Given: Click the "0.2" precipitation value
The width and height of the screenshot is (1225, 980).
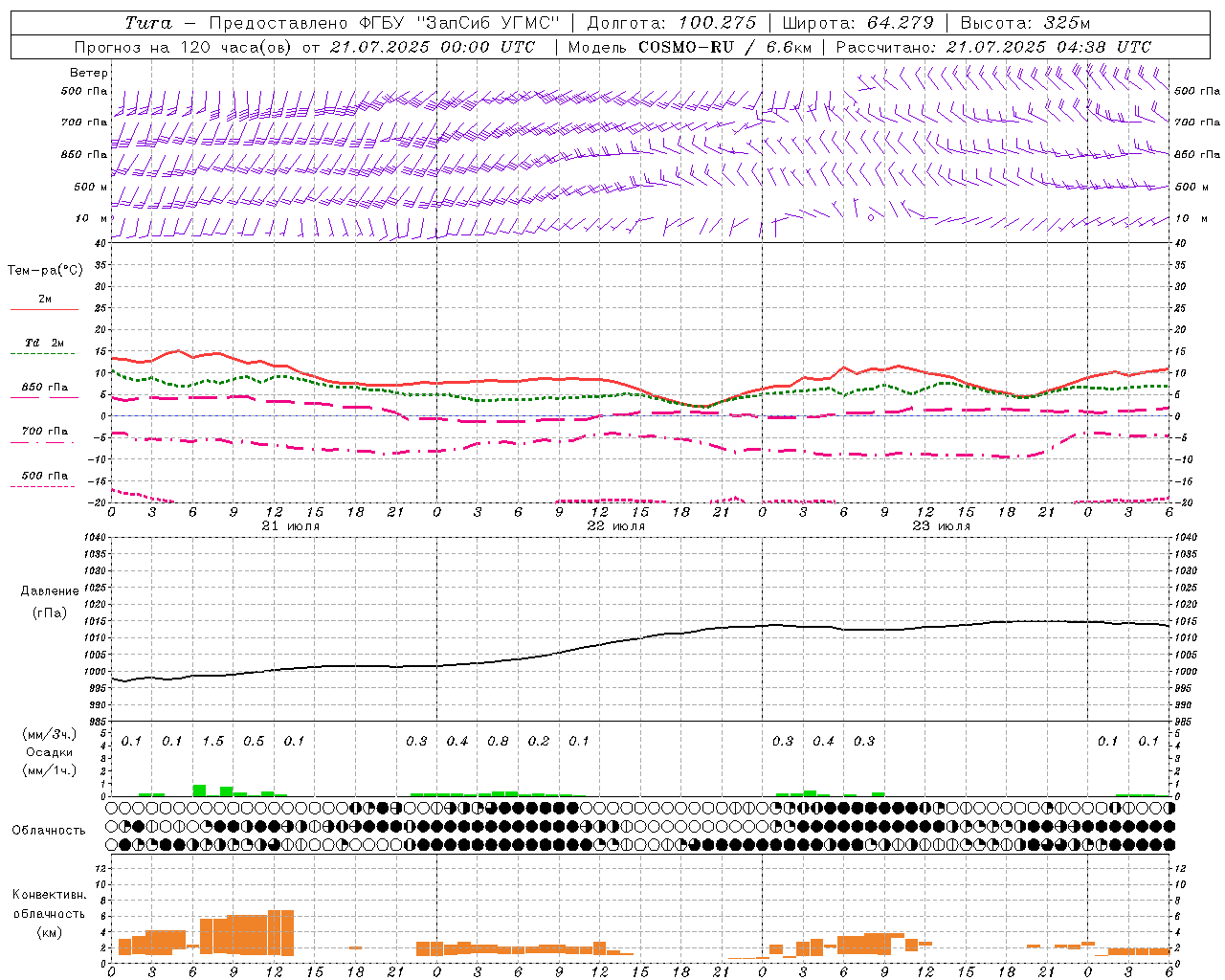Looking at the screenshot, I should (x=539, y=742).
